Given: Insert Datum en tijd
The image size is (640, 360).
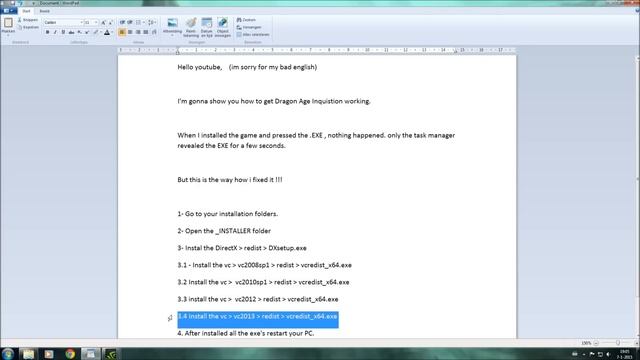Looking at the screenshot, I should pyautogui.click(x=207, y=28).
